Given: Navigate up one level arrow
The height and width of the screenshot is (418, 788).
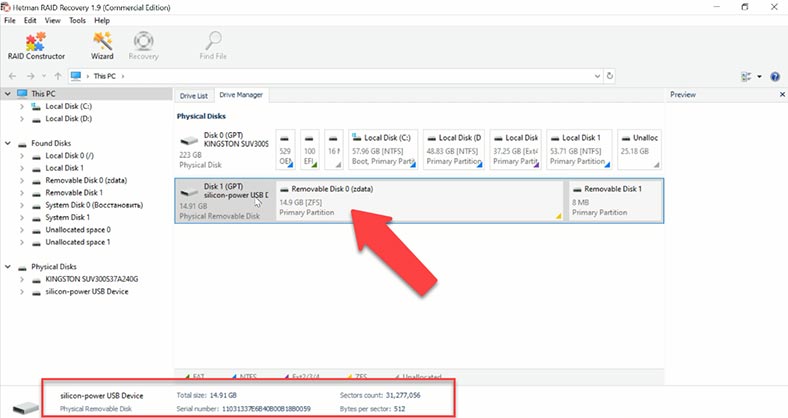Looking at the screenshot, I should click(58, 76).
